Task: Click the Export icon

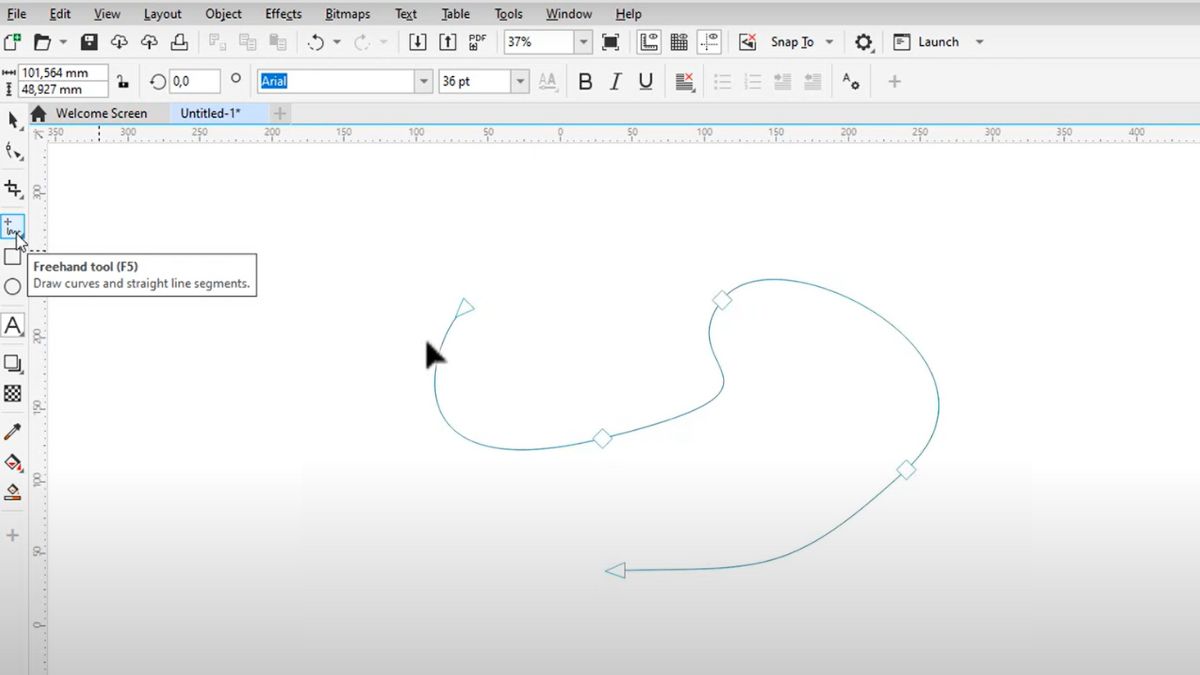Action: click(448, 42)
